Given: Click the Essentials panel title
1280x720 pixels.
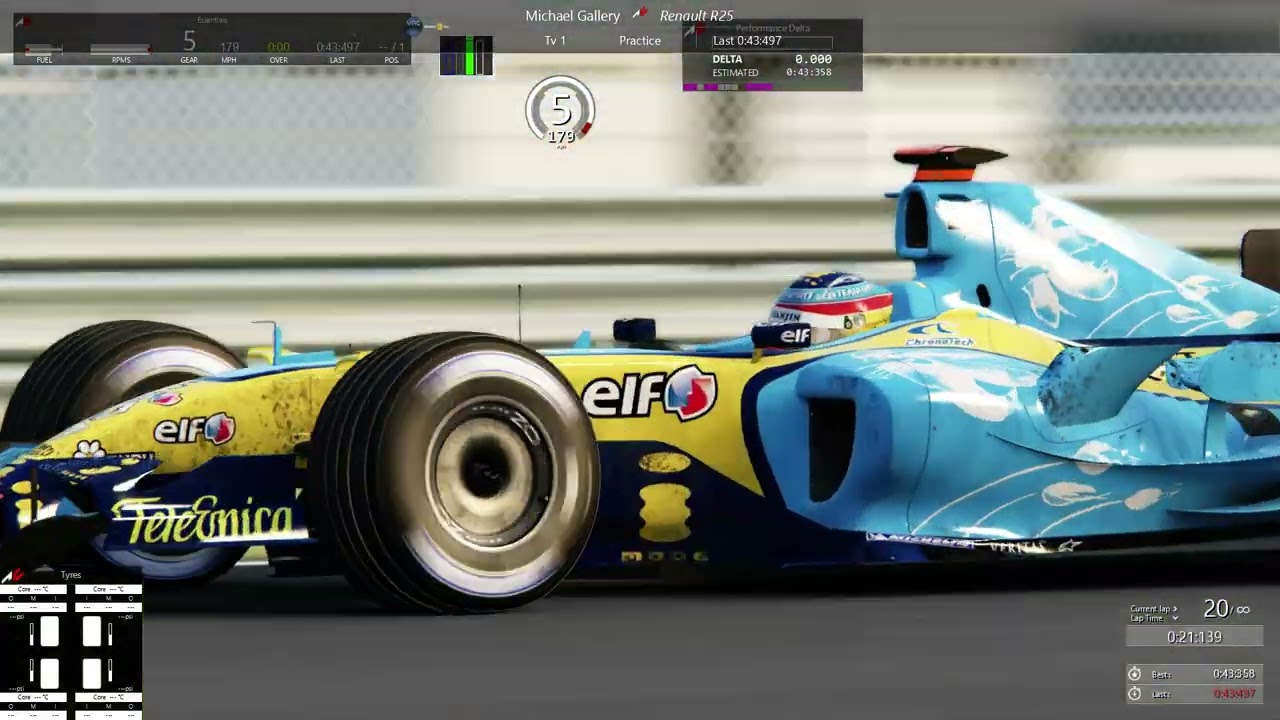Looking at the screenshot, I should (x=212, y=20).
